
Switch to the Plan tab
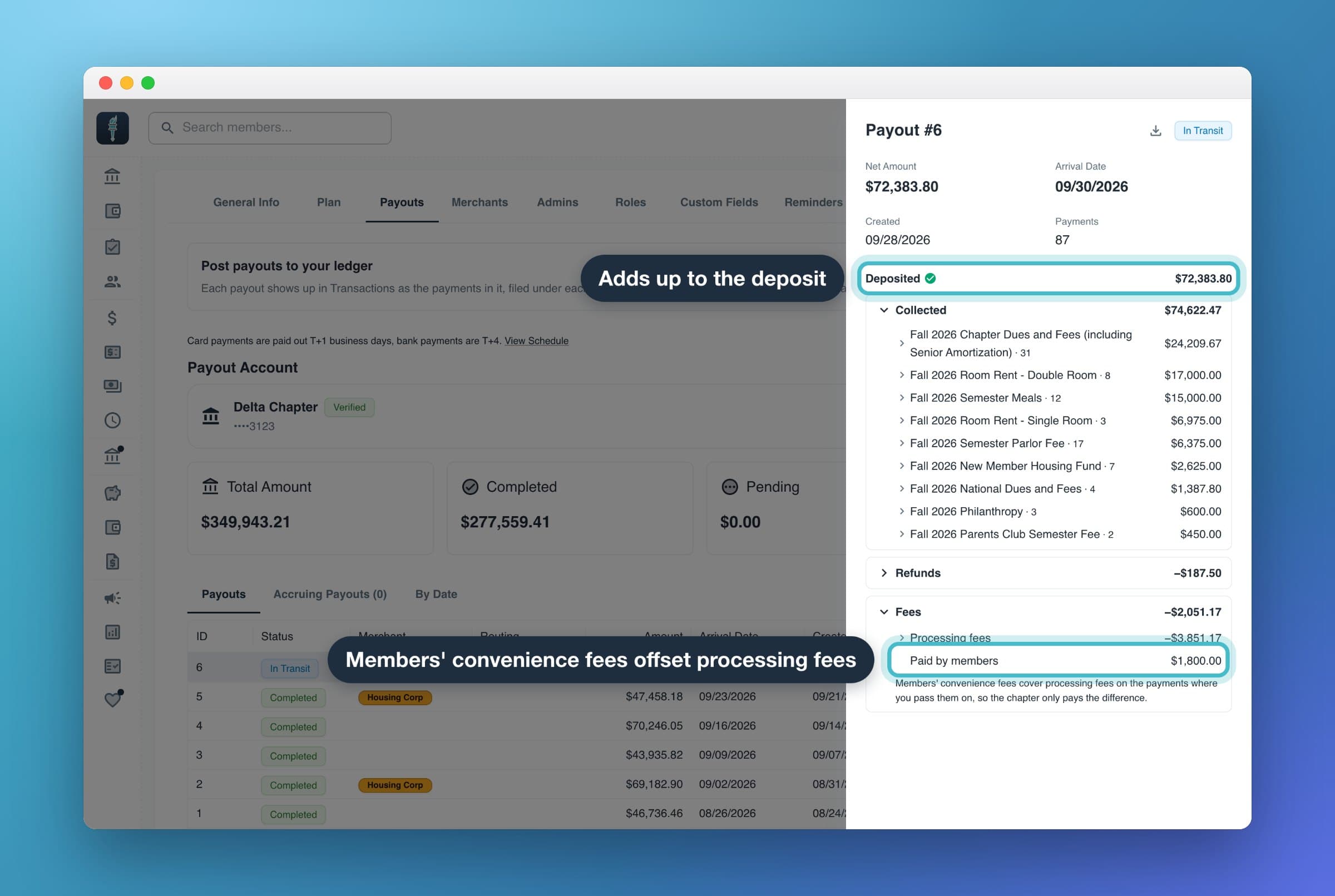point(329,202)
